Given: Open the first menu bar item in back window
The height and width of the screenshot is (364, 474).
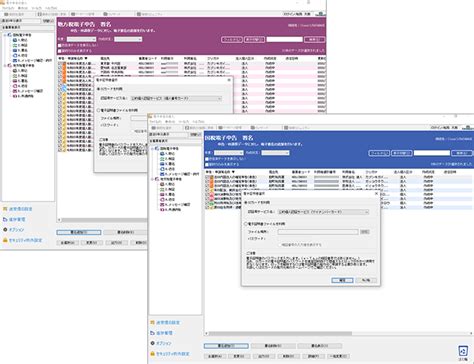Looking at the screenshot, I should click(8, 8).
